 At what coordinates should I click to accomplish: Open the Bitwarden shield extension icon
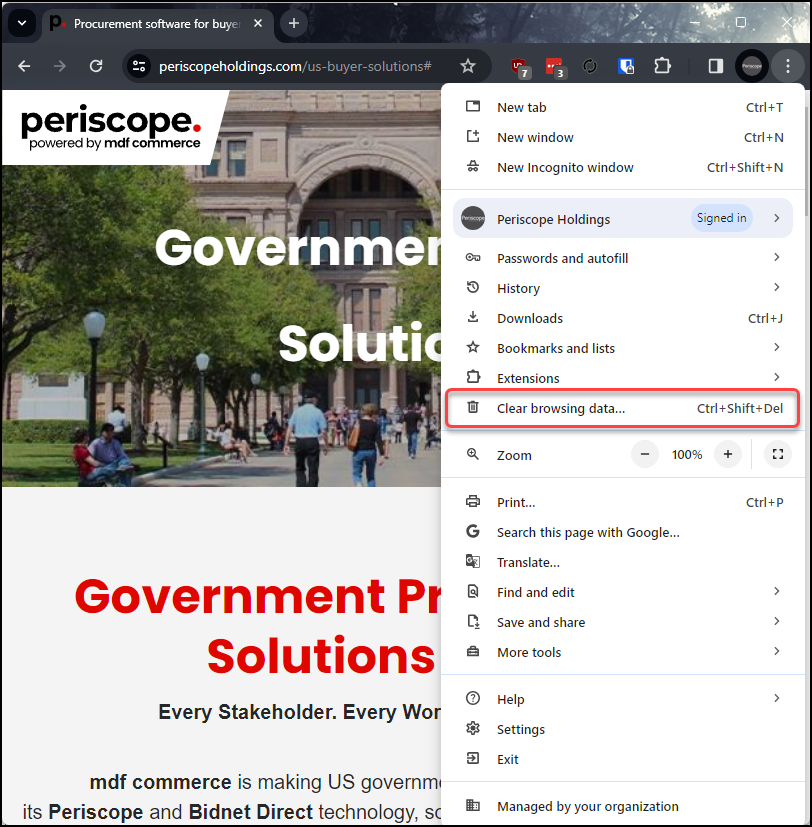point(626,66)
